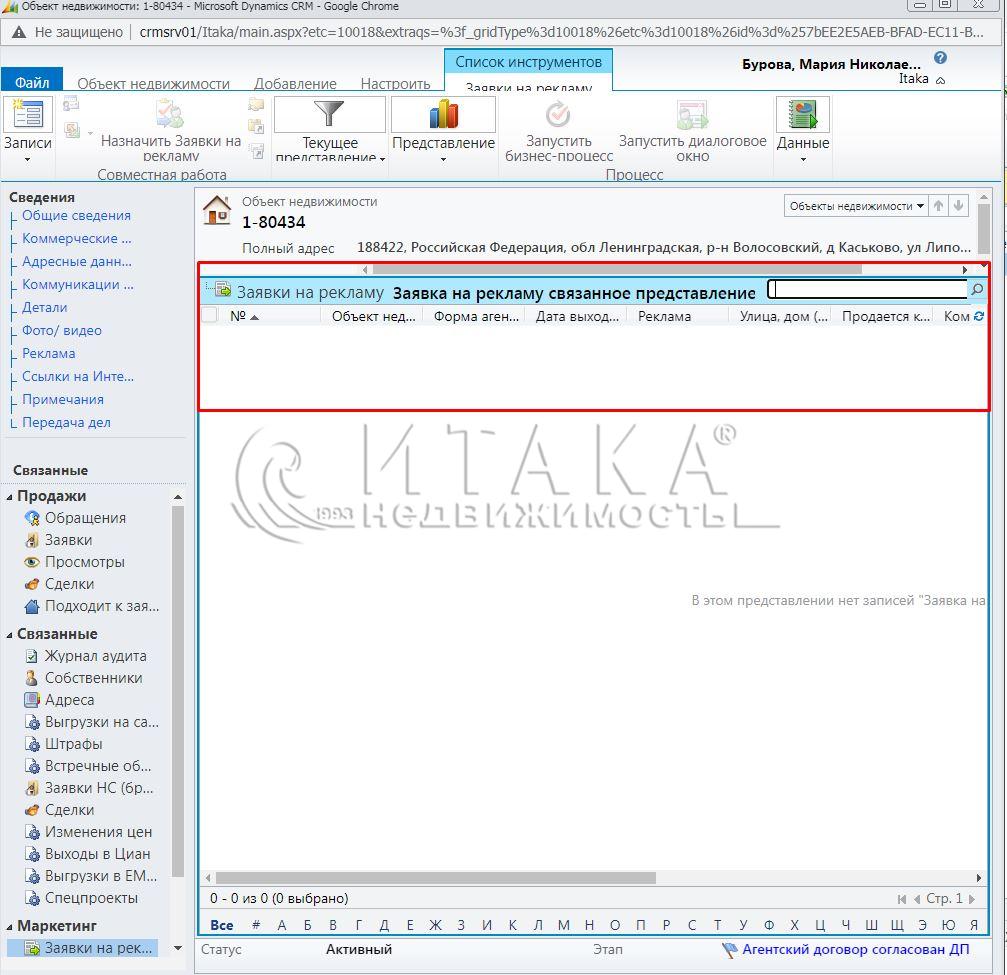Click the grid search input field
Screen dimensions: 1007x975
coord(868,289)
